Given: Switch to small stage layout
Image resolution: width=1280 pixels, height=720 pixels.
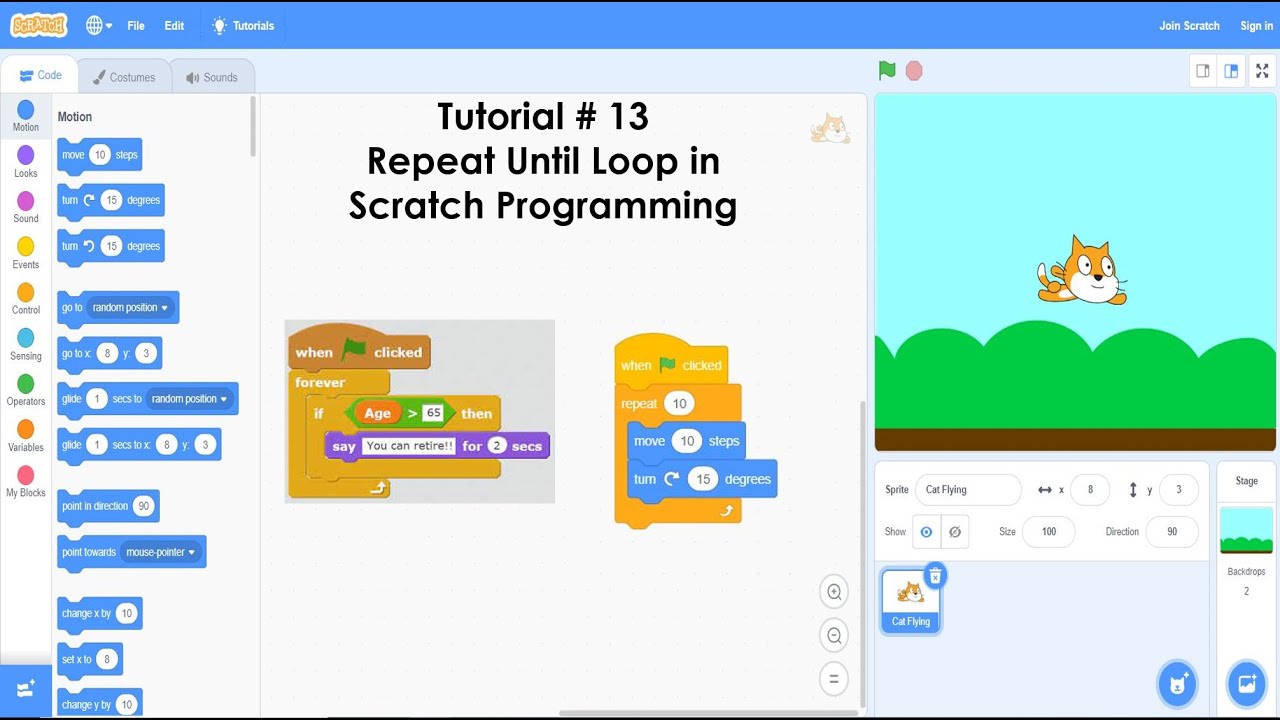Looking at the screenshot, I should click(1203, 71).
